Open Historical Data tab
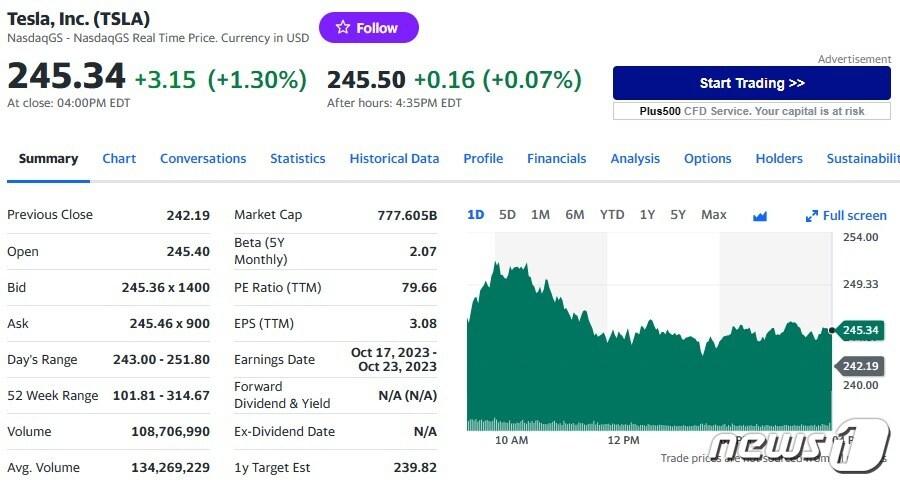Viewport: 900px width, 485px height. (394, 158)
